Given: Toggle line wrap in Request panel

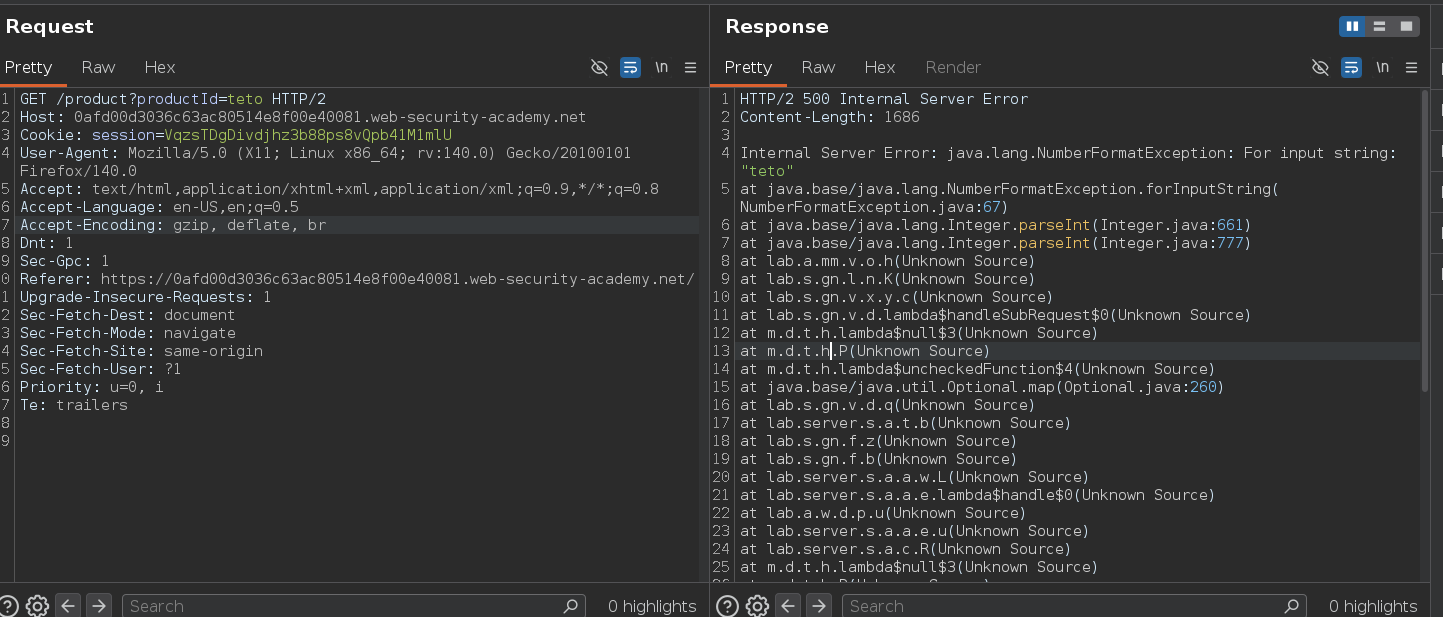Looking at the screenshot, I should click(630, 67).
